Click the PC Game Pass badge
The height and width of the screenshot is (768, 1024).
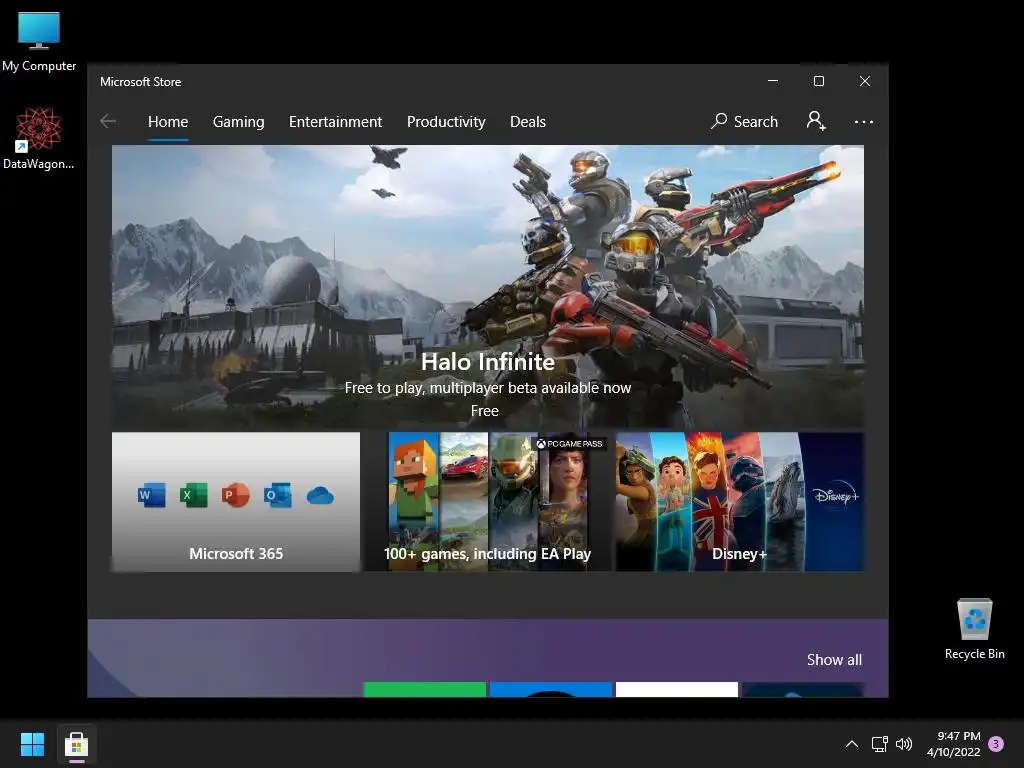(569, 444)
